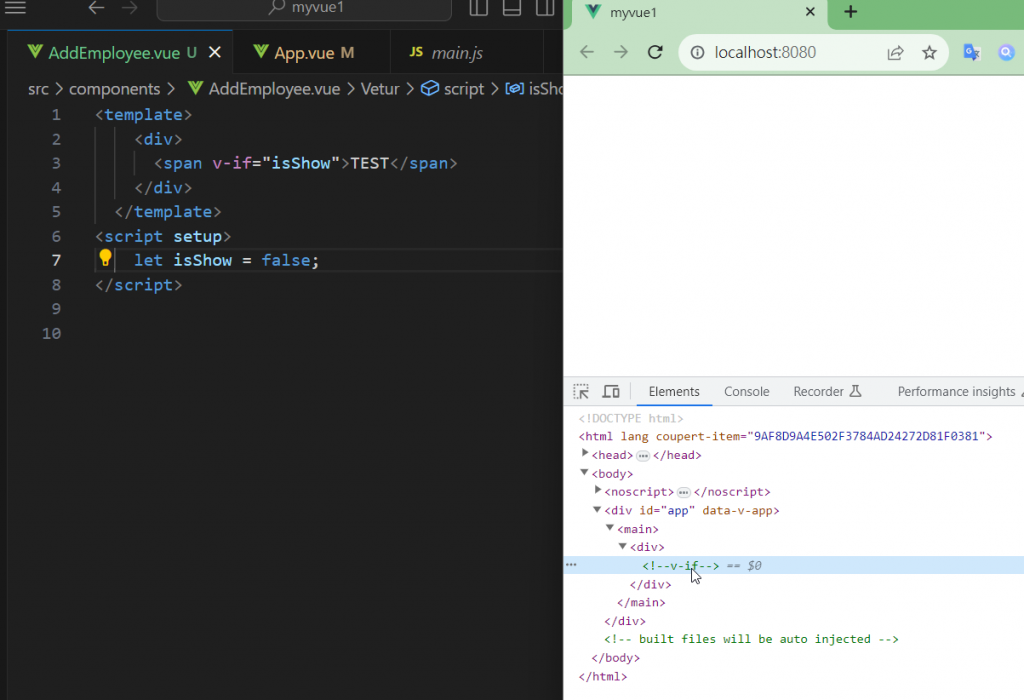Select built files auto injected comment

point(751,639)
